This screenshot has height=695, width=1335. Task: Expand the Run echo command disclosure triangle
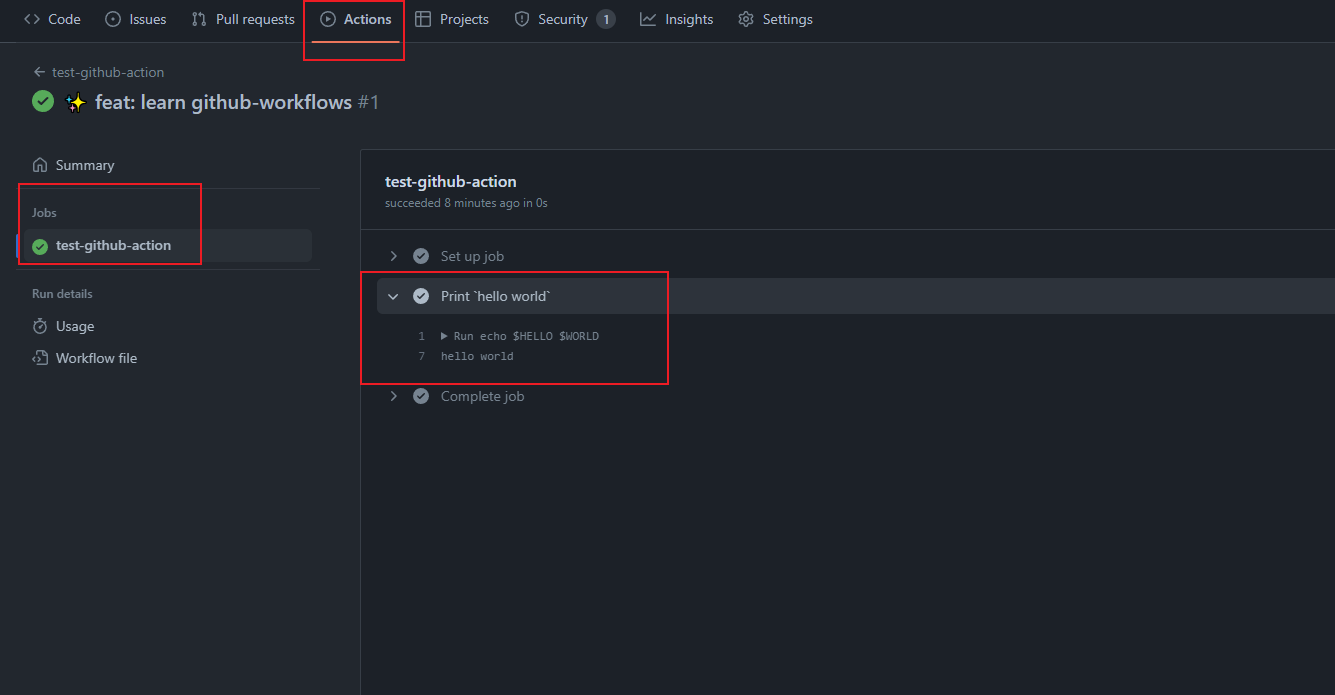[x=444, y=336]
